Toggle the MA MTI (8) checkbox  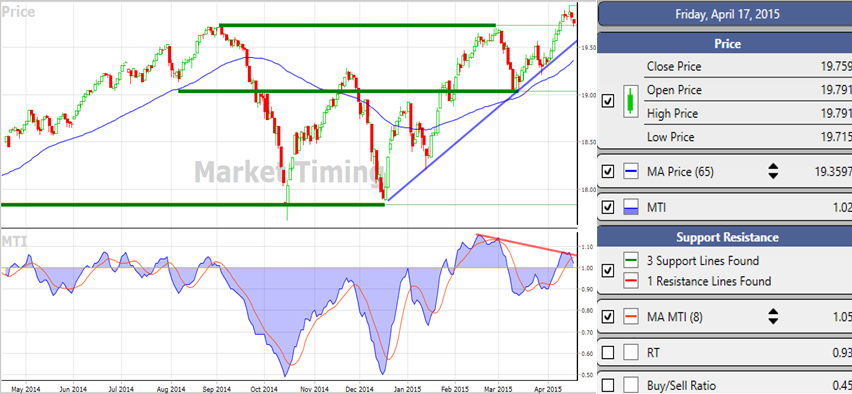pos(609,317)
